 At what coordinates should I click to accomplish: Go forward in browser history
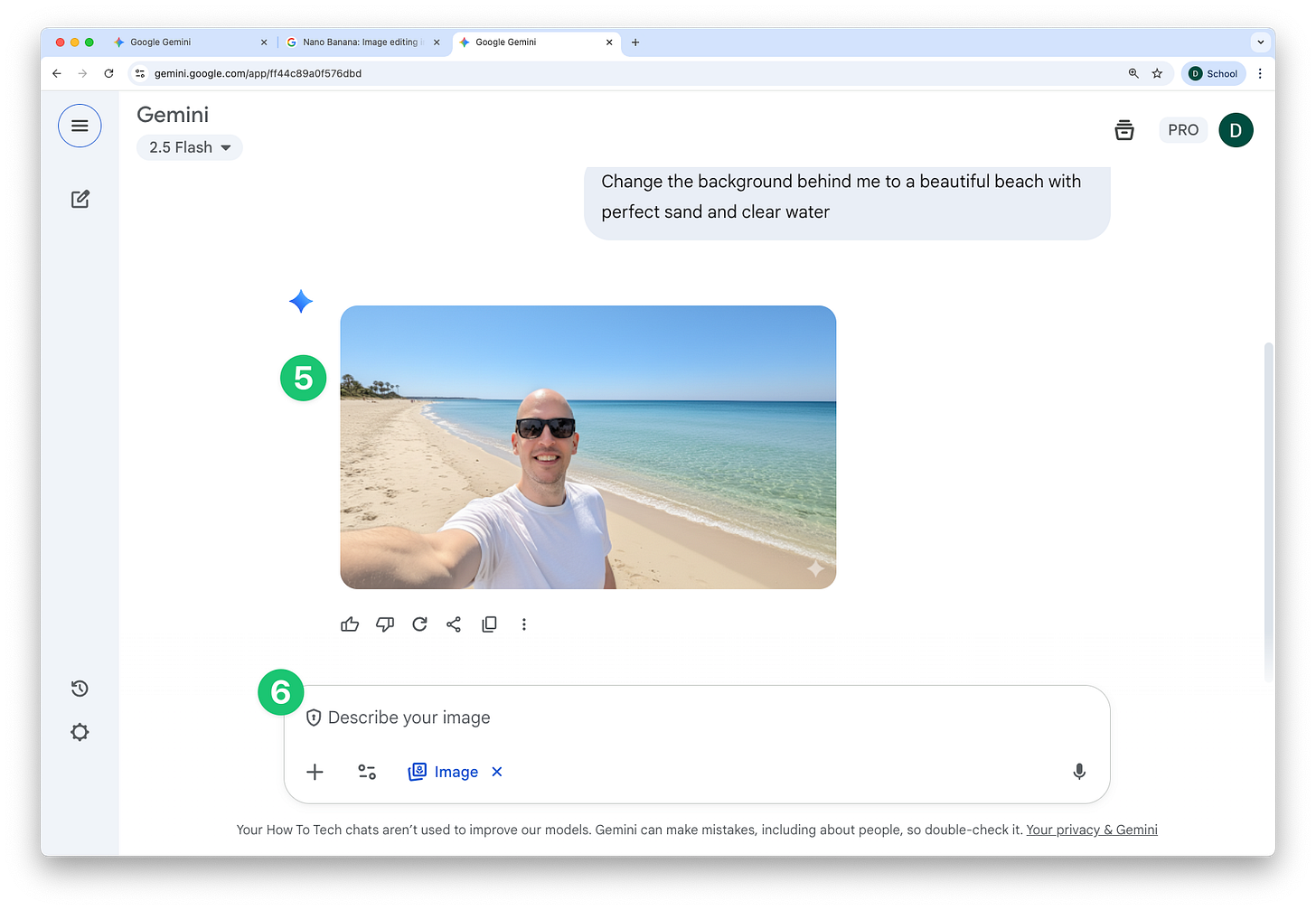(82, 74)
